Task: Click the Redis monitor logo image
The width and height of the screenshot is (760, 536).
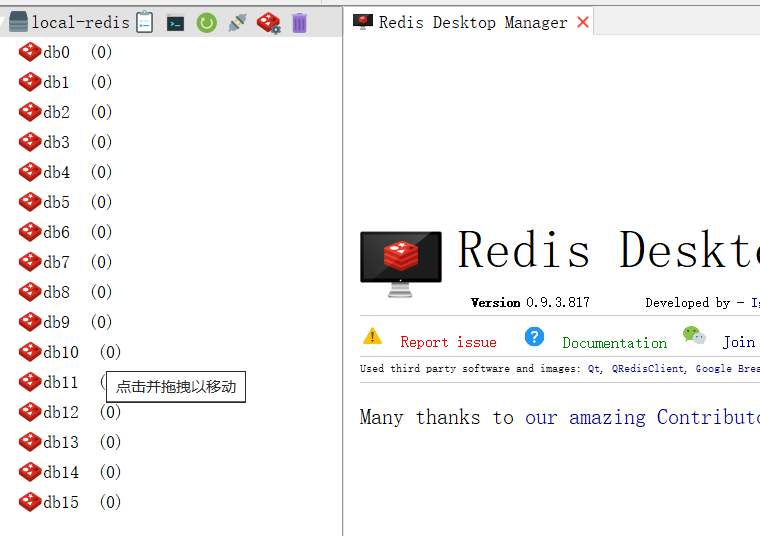Action: coord(401,264)
